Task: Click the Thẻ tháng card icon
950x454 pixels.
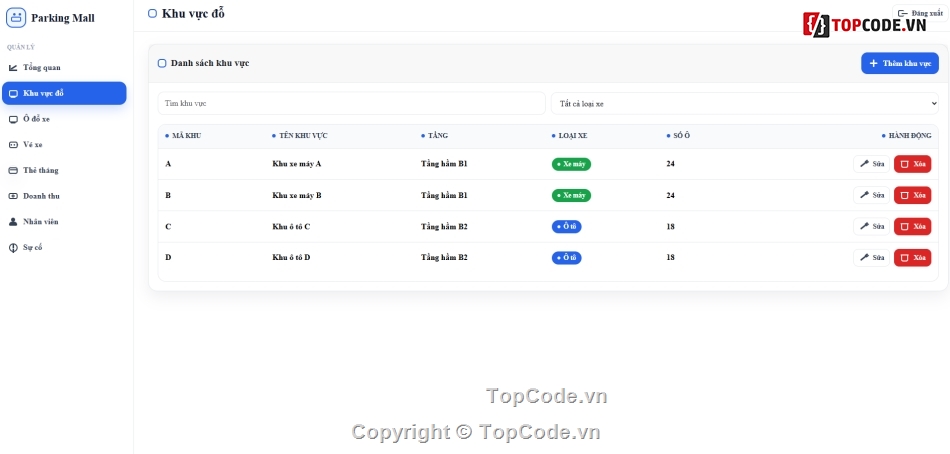Action: [13, 170]
